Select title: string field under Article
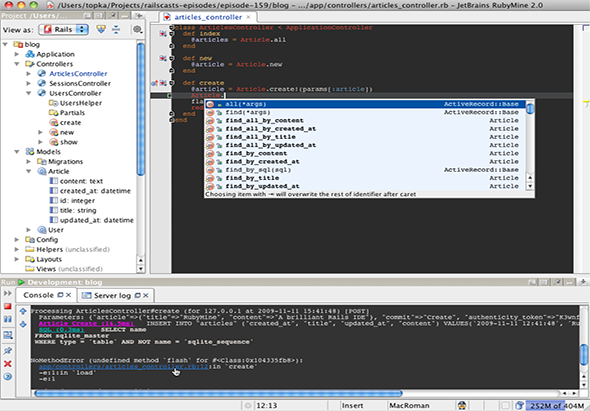The width and height of the screenshot is (590, 411). [x=78, y=210]
